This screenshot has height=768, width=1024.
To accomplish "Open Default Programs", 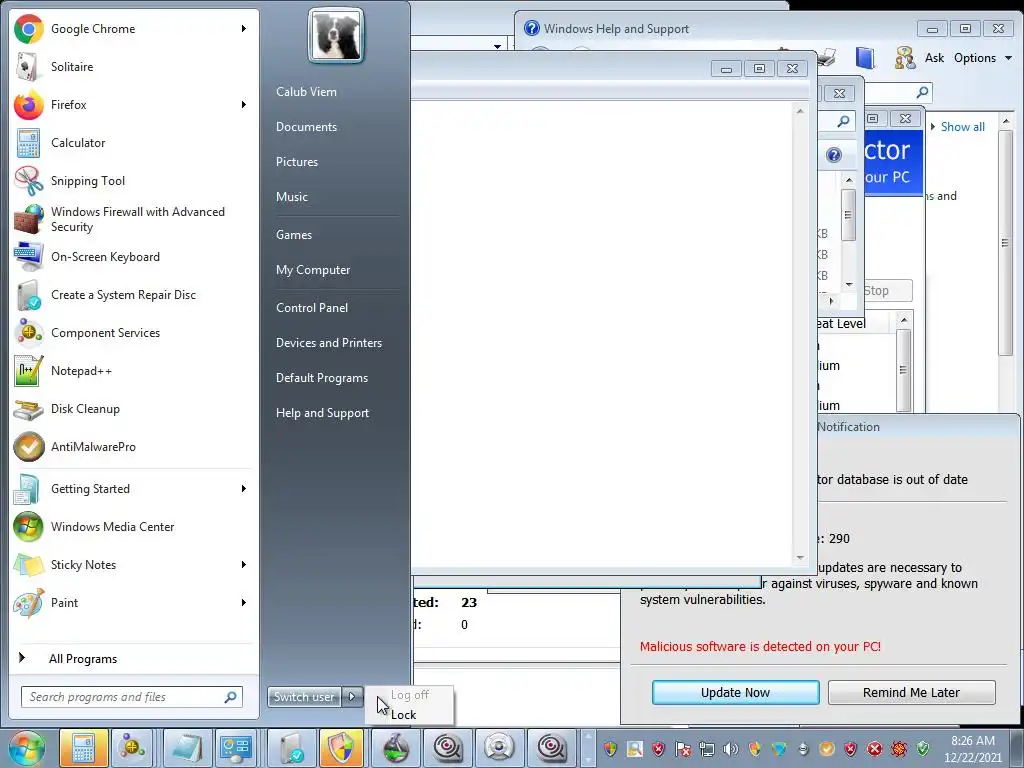I will (321, 378).
